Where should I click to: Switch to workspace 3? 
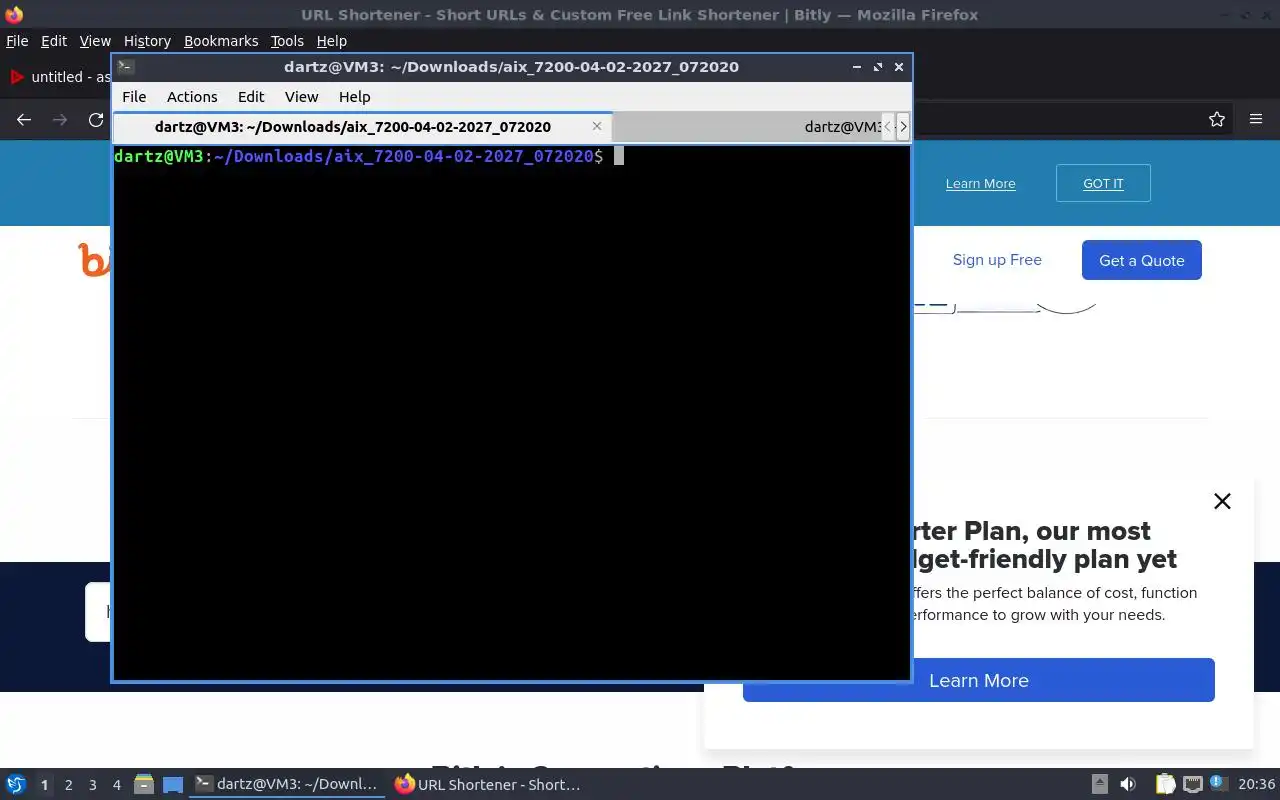92,785
